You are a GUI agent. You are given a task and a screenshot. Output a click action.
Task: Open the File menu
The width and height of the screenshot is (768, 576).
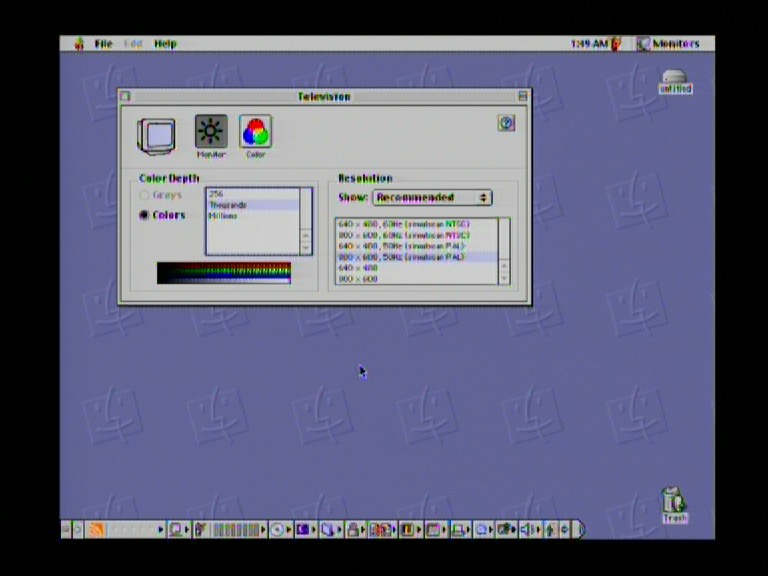pos(103,44)
